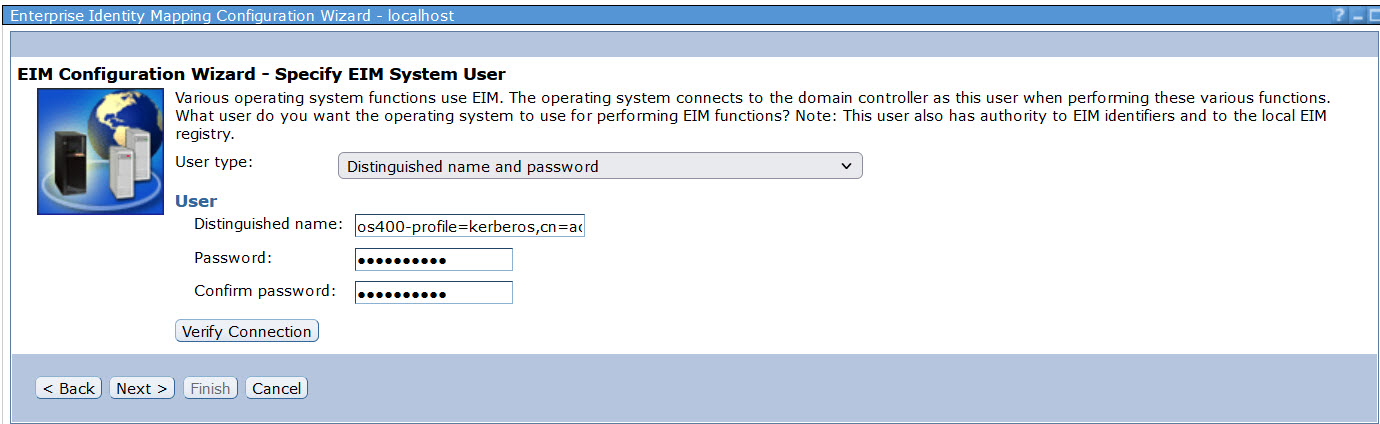1380x424 pixels.
Task: Go to the previous step with Back
Action: [x=68, y=388]
